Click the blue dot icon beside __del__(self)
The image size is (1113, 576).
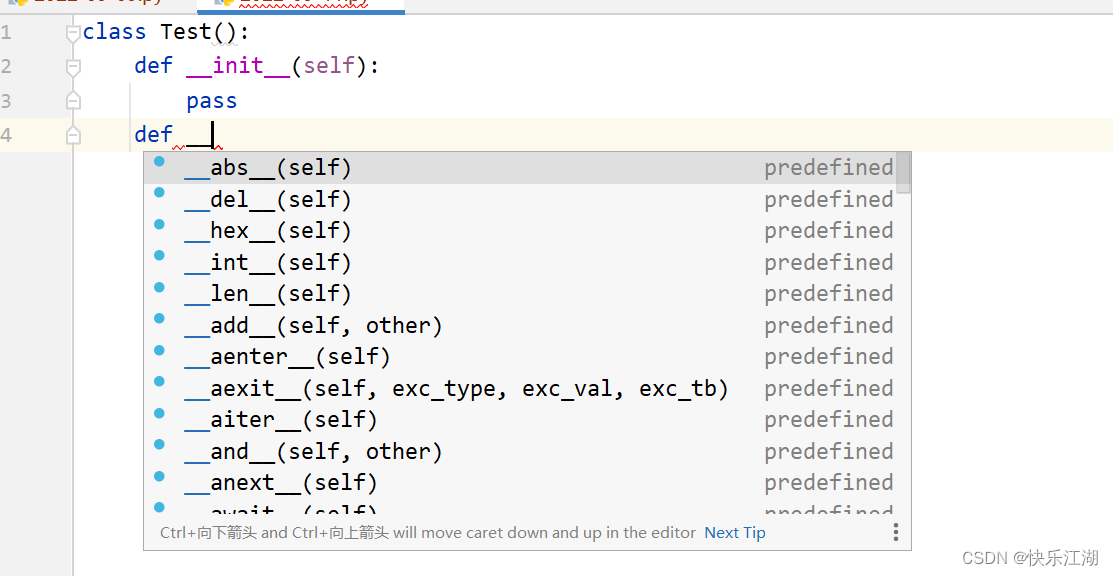pos(159,192)
